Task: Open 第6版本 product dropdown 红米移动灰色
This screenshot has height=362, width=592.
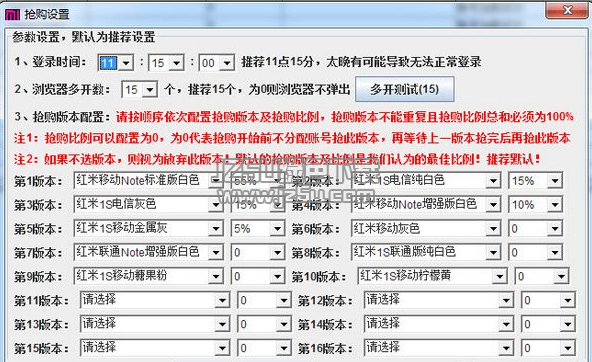Action: click(426, 228)
